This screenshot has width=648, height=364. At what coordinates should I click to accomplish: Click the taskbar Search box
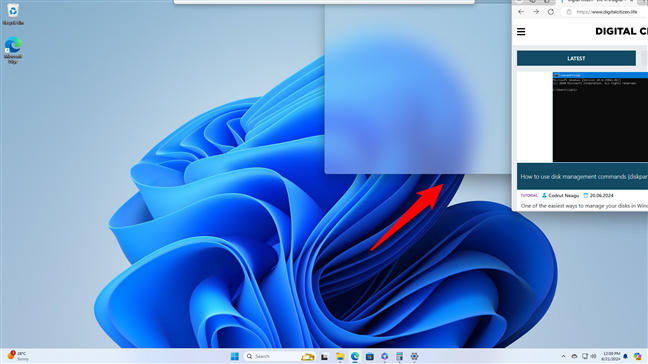pyautogui.click(x=279, y=356)
